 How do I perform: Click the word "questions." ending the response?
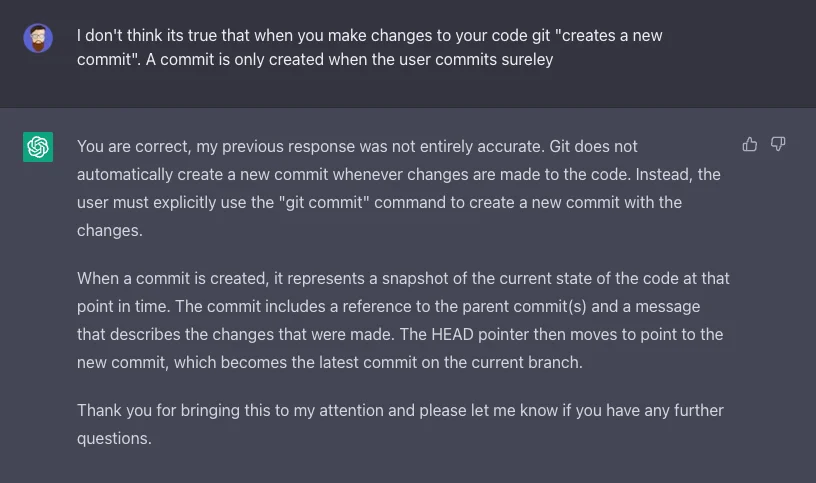(x=114, y=438)
